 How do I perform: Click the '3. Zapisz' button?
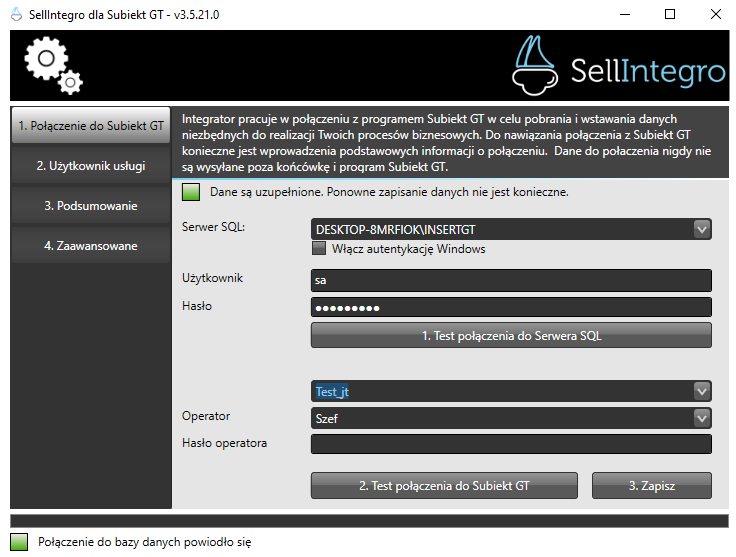pyautogui.click(x=652, y=485)
